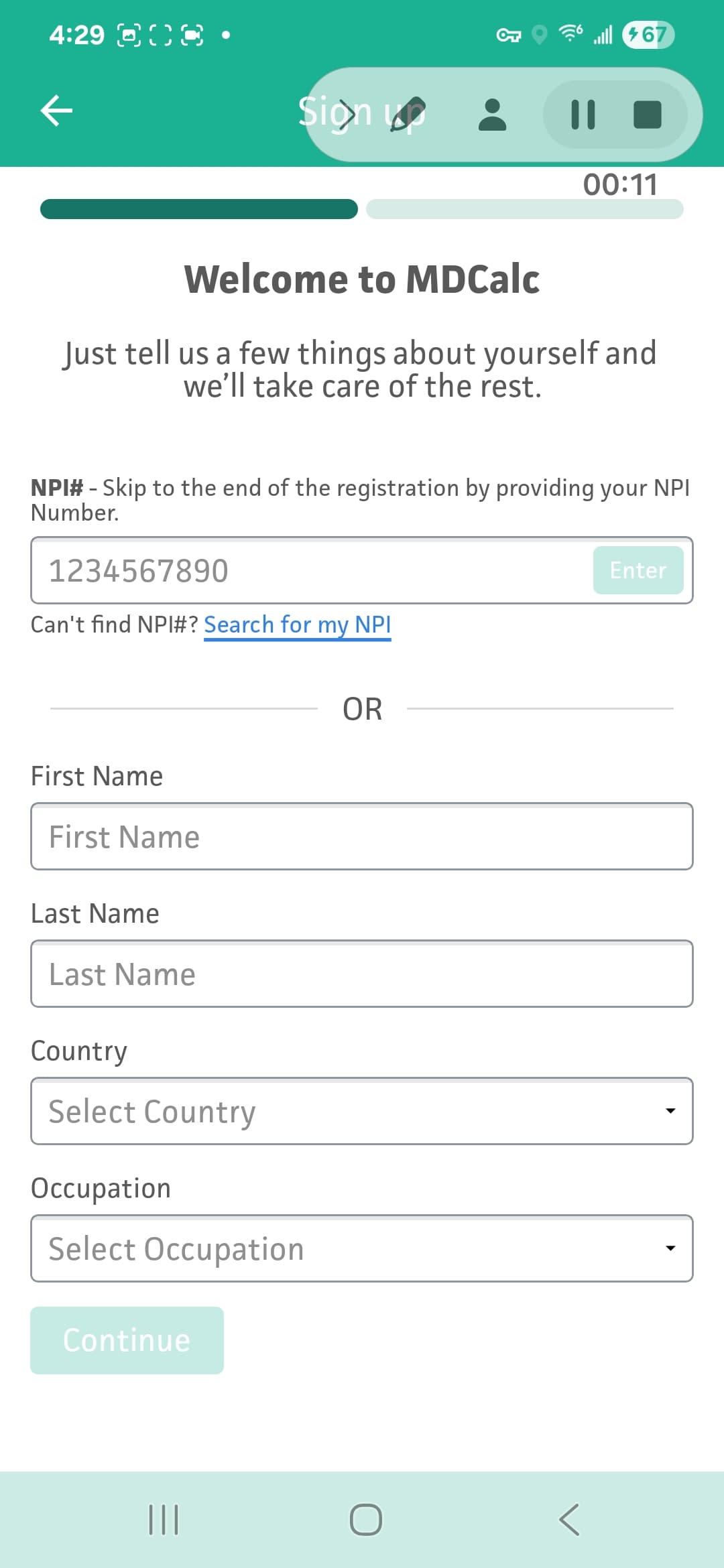Click the Enter button for NPI

pyautogui.click(x=638, y=570)
